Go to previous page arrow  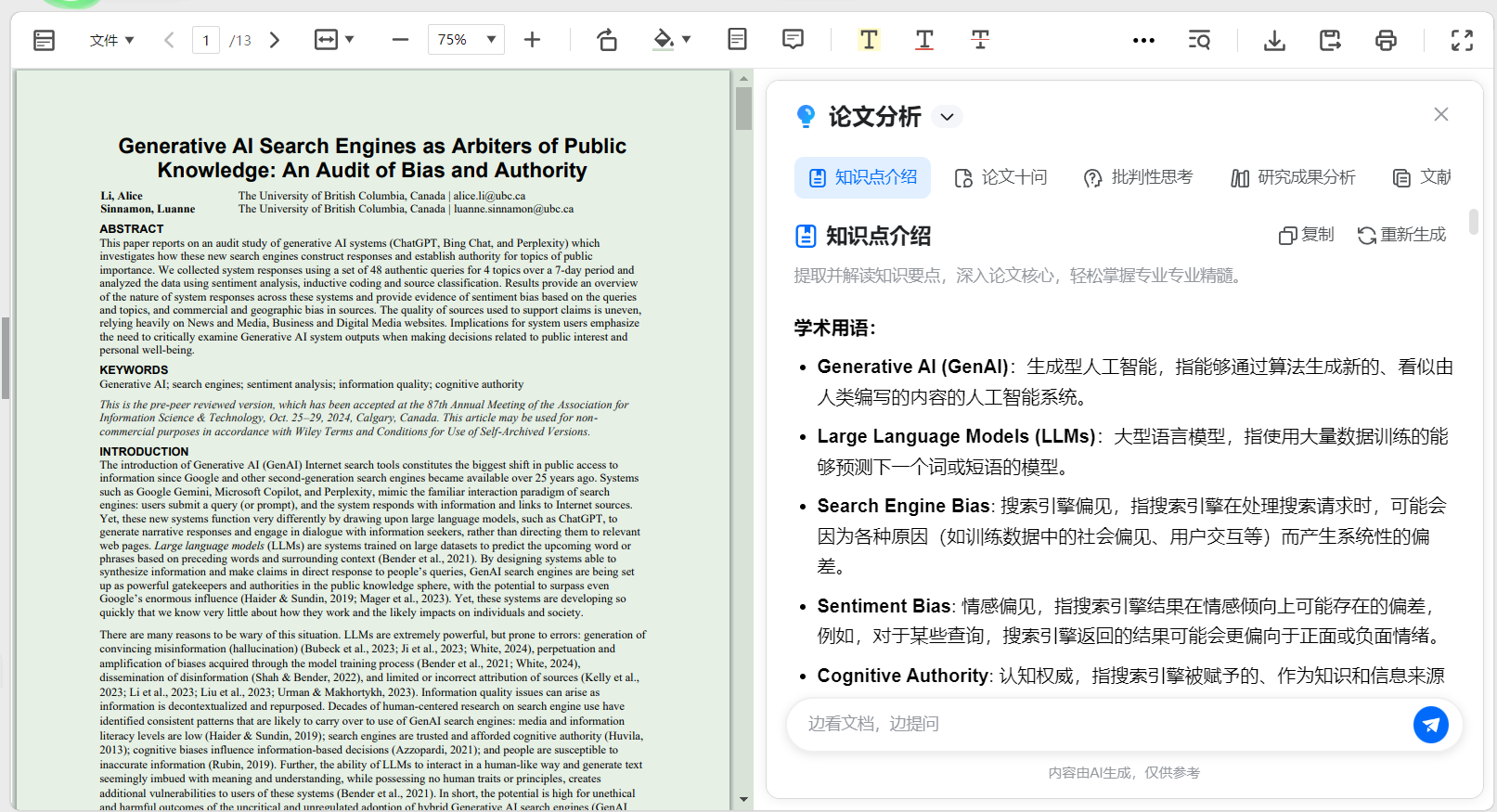[169, 40]
